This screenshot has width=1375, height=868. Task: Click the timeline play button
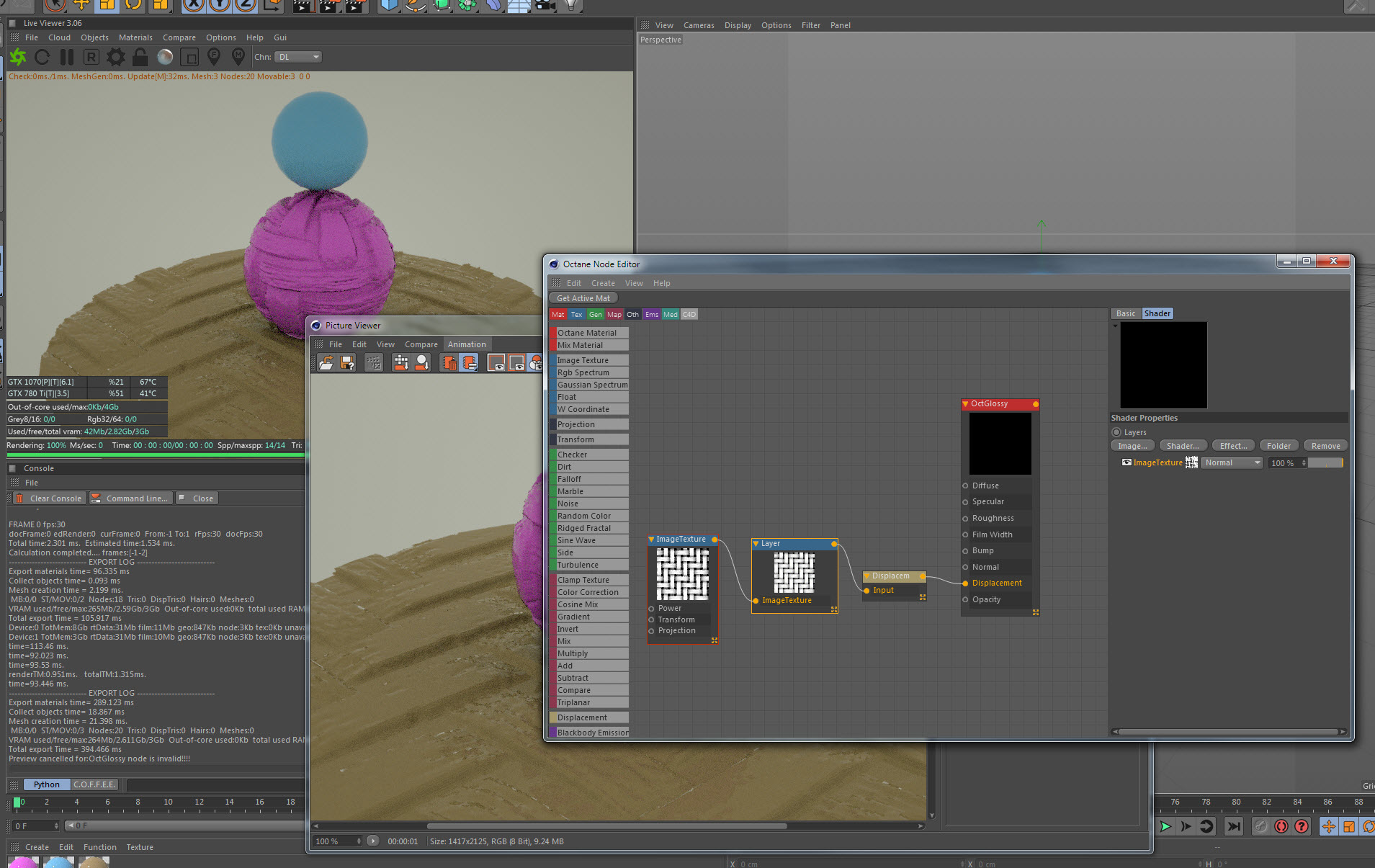tap(1165, 826)
